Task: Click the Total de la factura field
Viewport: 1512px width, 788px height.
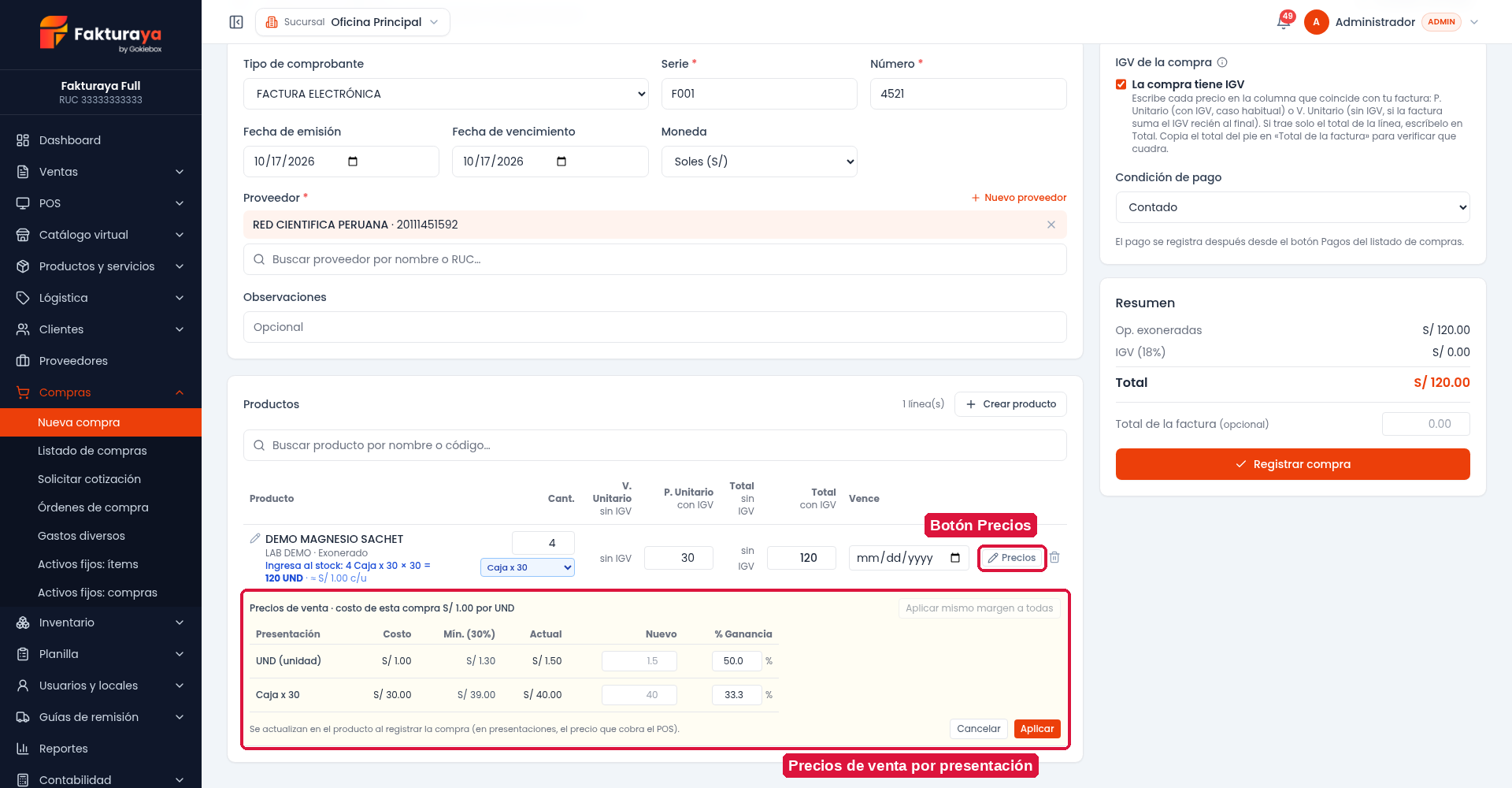Action: click(x=1426, y=424)
